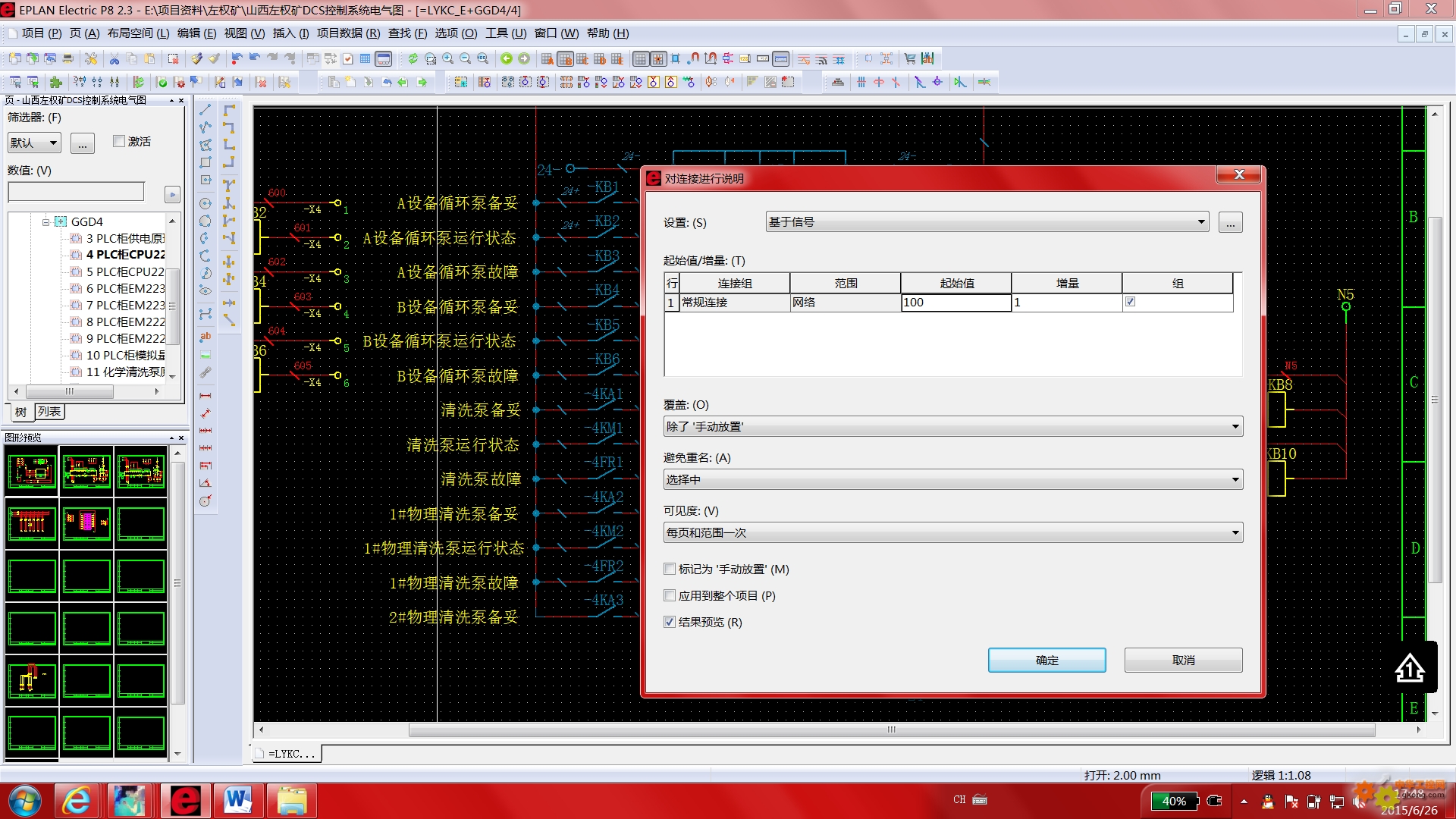
Task: Toggle the 组 checkbox in row 1
Action: click(1131, 302)
